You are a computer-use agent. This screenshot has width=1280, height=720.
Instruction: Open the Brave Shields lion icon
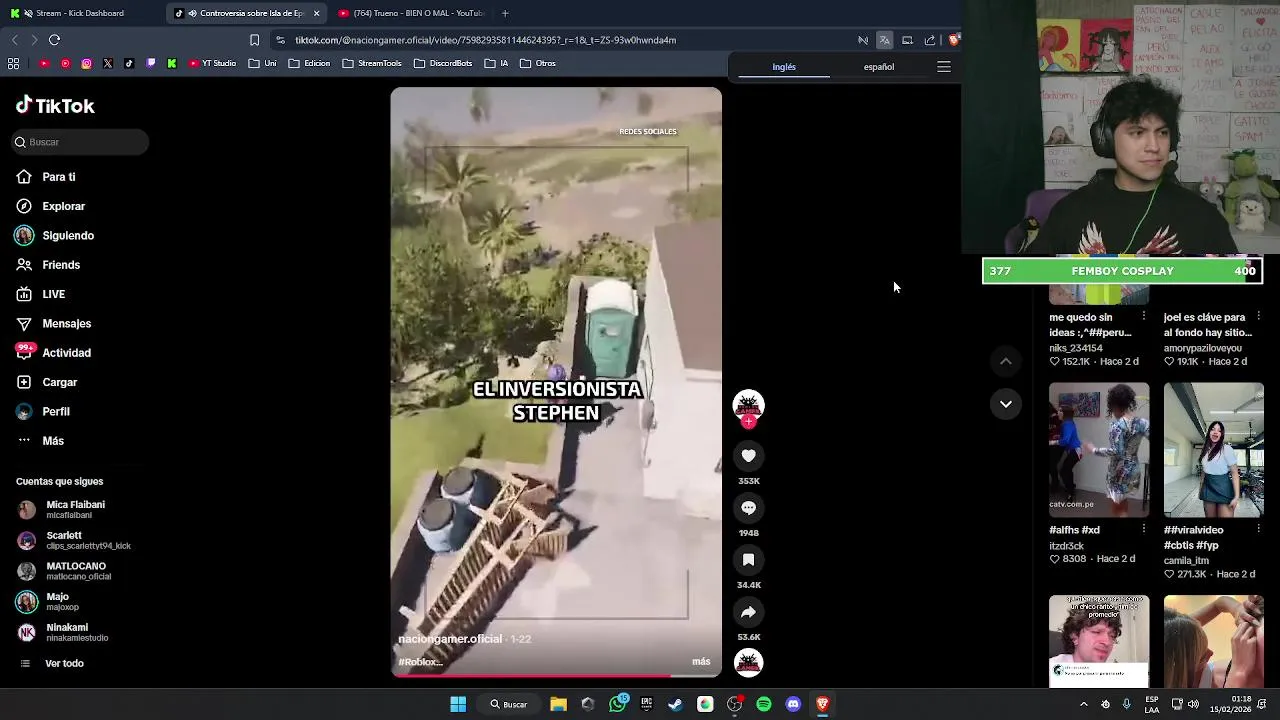click(954, 40)
